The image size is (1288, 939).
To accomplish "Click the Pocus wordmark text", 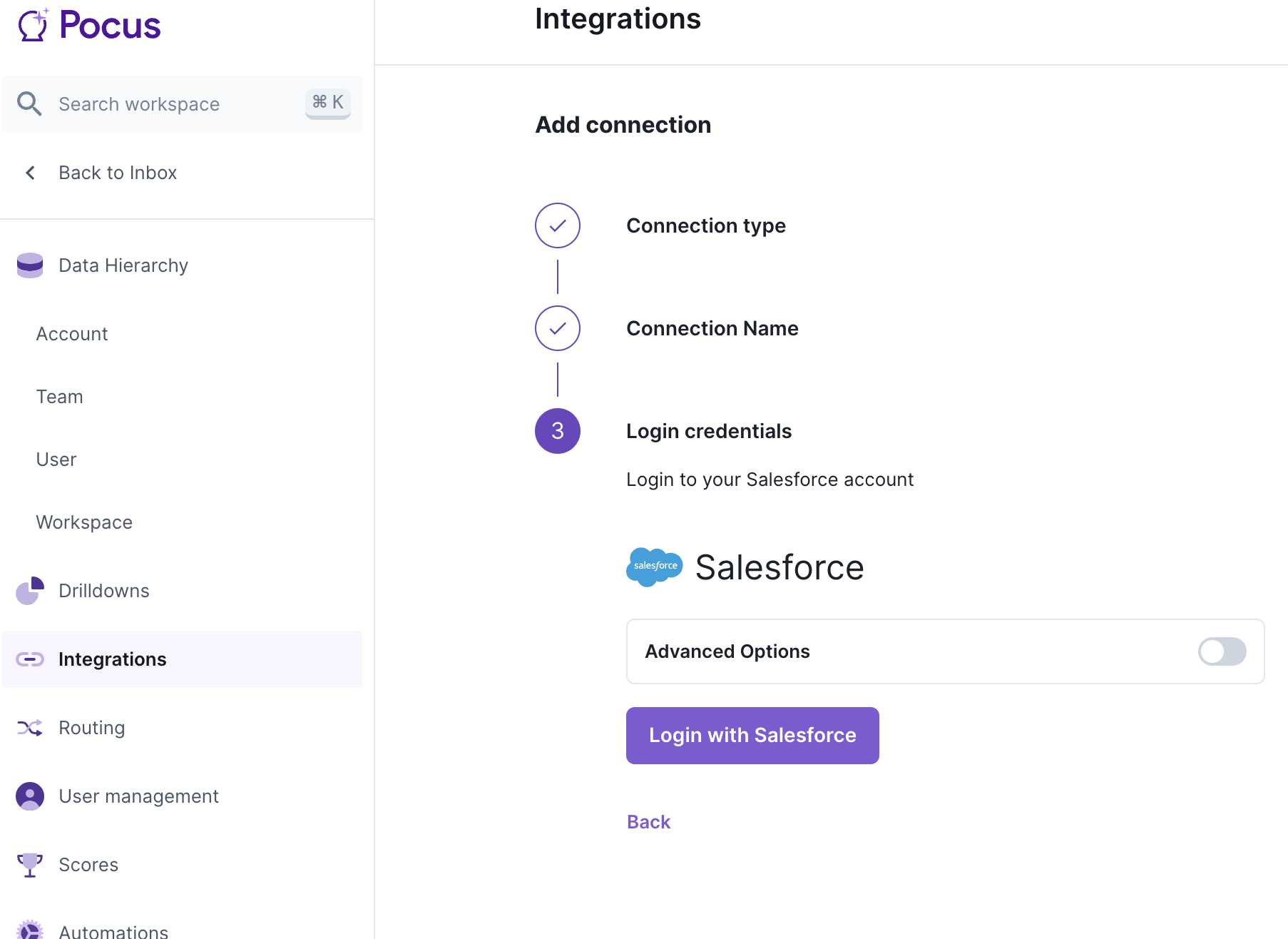I will (x=110, y=25).
